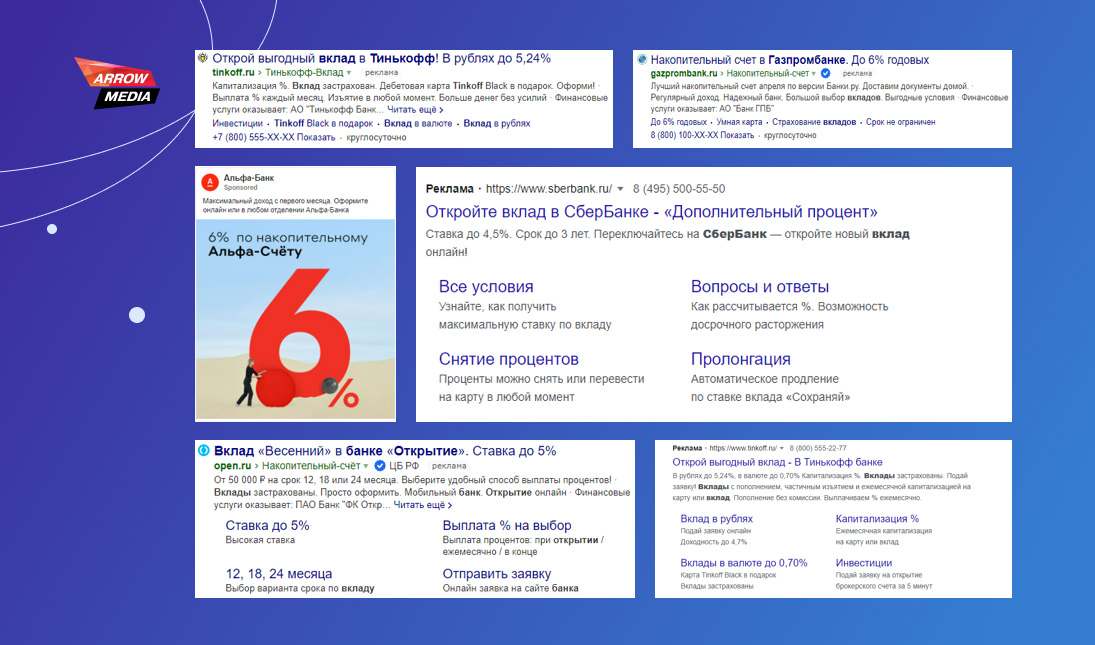
Task: Open the 'Tinkoff Black в подарок' sitelink
Action: tap(323, 124)
